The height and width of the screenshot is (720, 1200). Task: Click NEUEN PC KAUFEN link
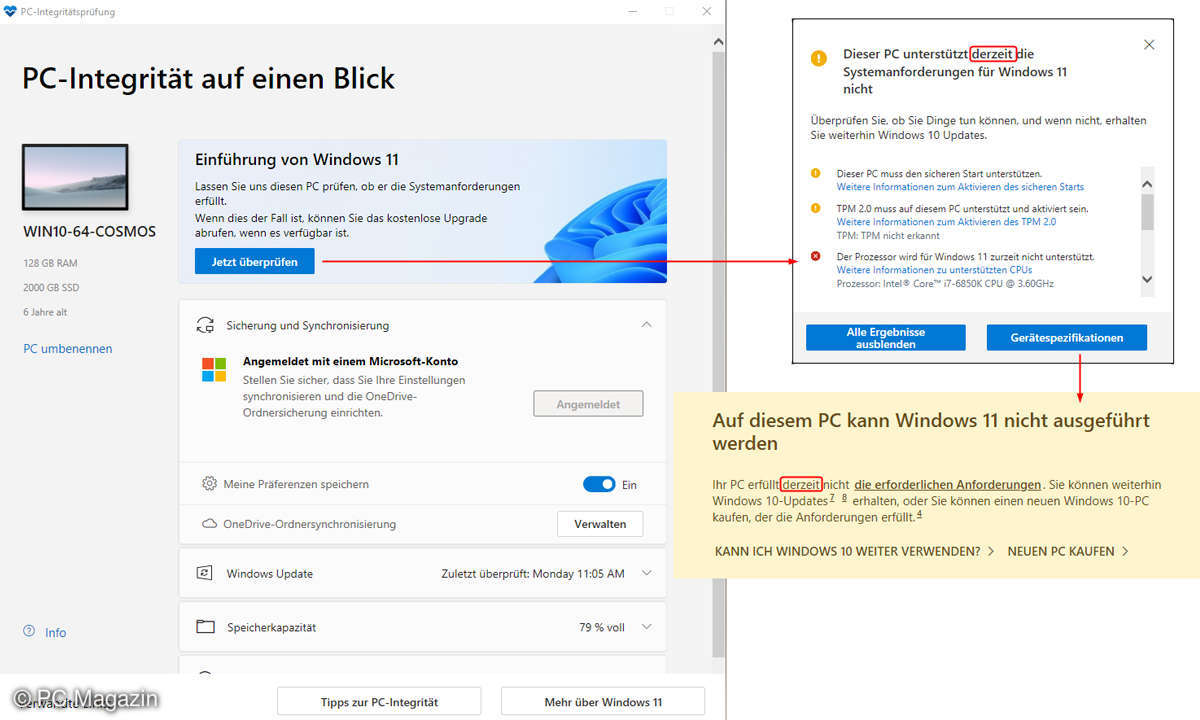tap(1068, 551)
